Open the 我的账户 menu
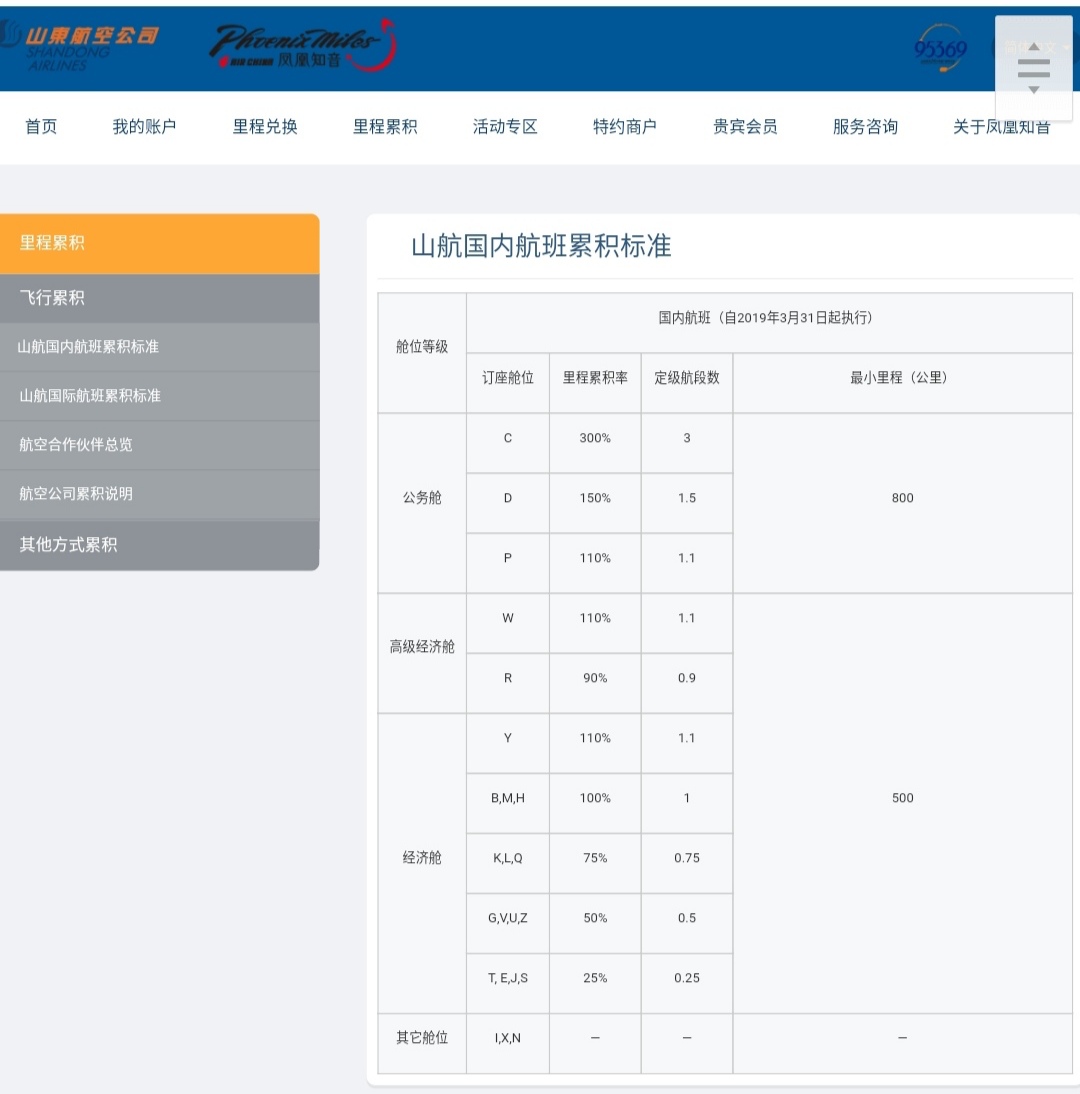1080x1094 pixels. (144, 126)
